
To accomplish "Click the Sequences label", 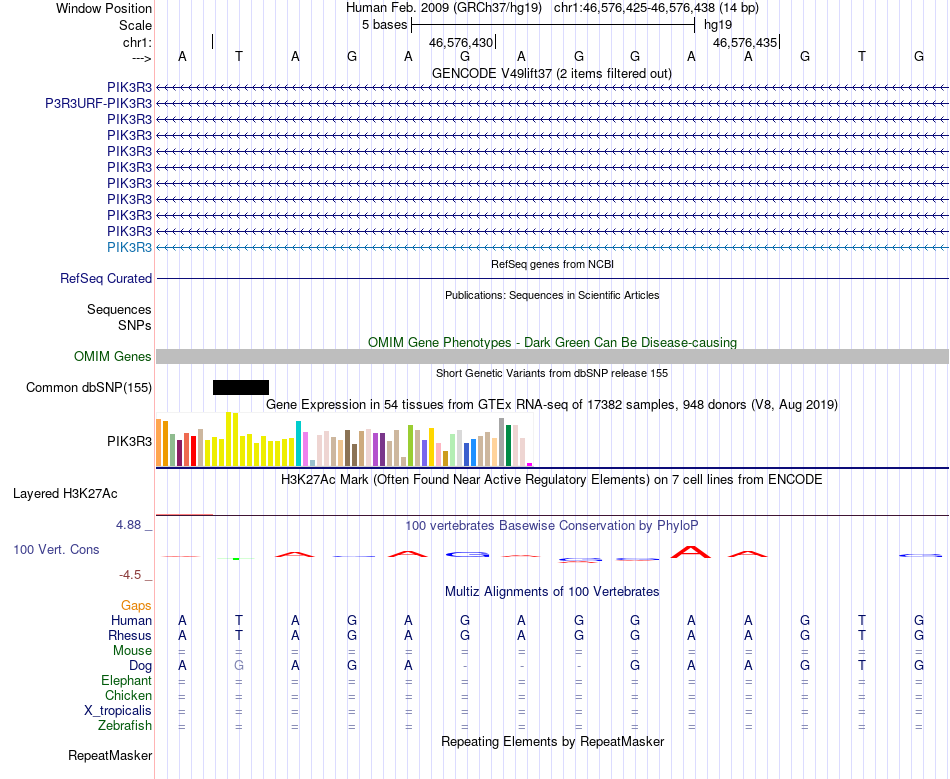I will 119,310.
